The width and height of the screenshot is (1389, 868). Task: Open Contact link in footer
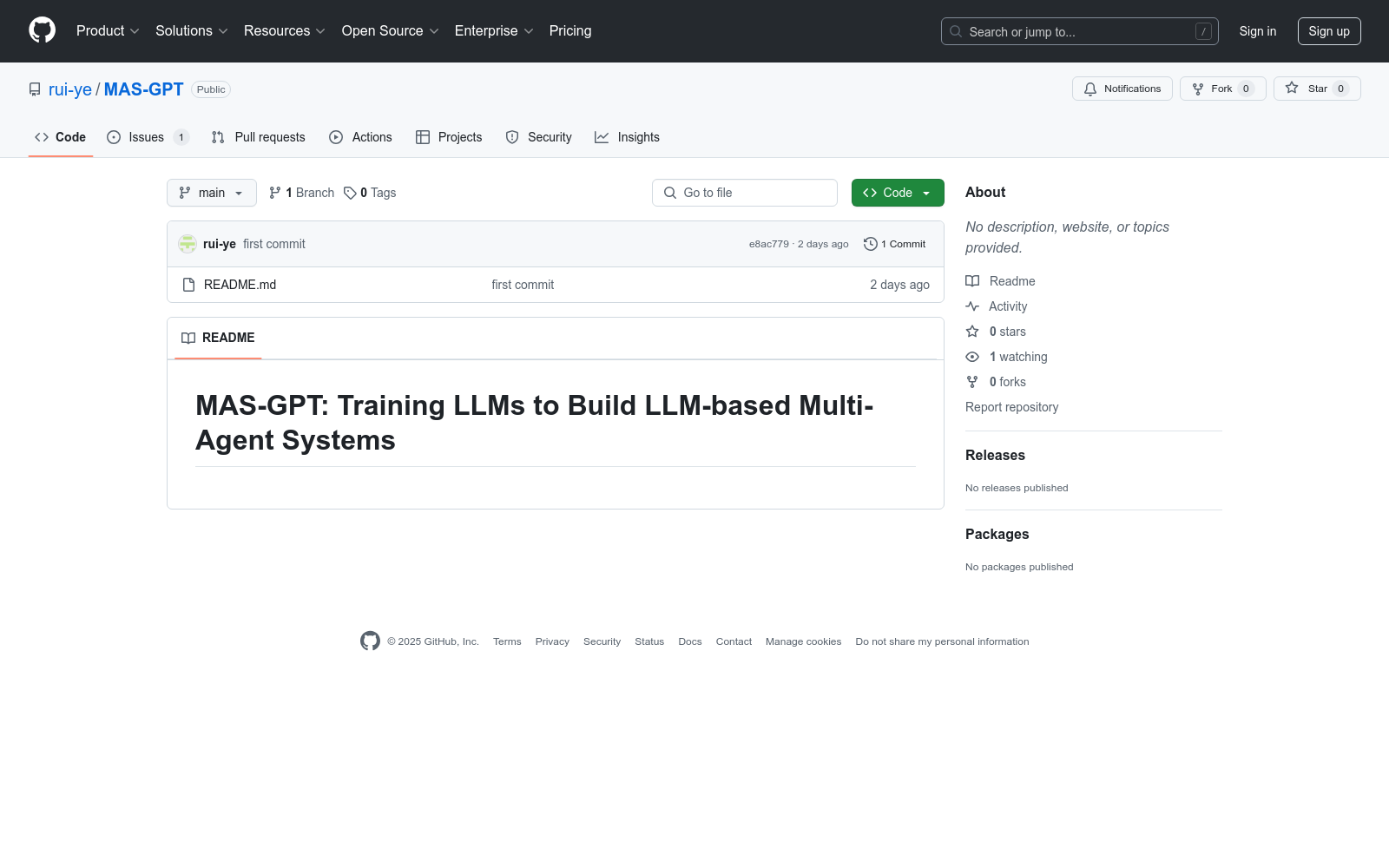734,641
